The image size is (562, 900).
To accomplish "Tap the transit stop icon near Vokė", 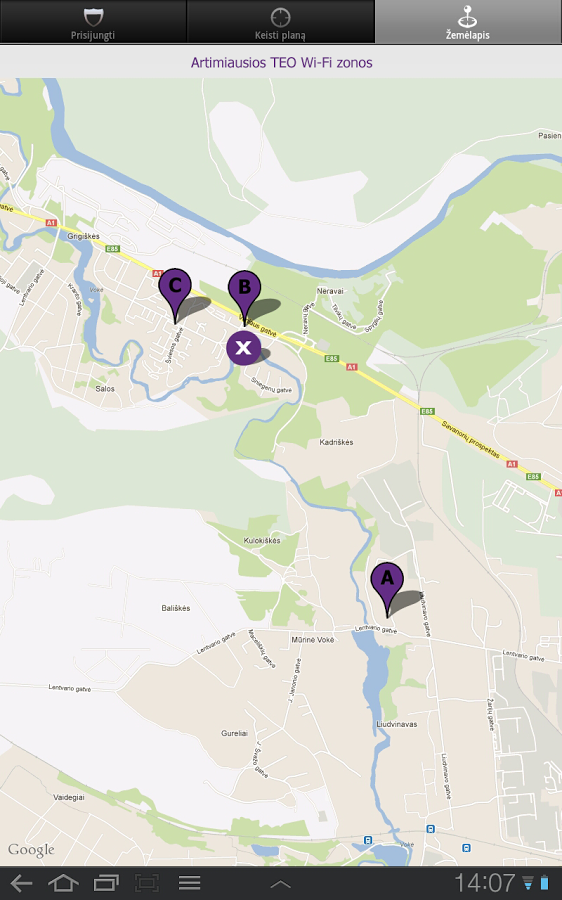I will 431,829.
